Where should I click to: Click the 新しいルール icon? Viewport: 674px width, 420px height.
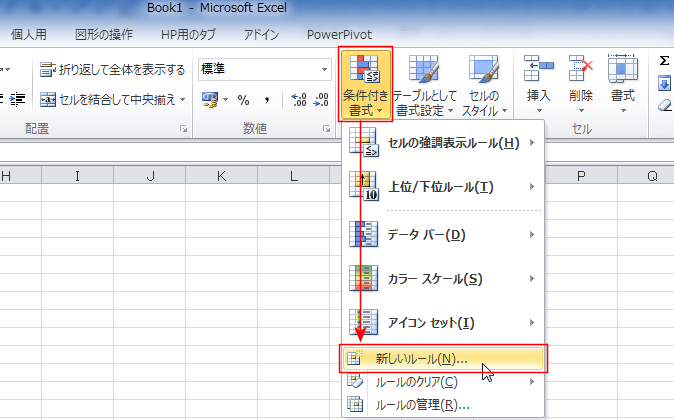(355, 358)
